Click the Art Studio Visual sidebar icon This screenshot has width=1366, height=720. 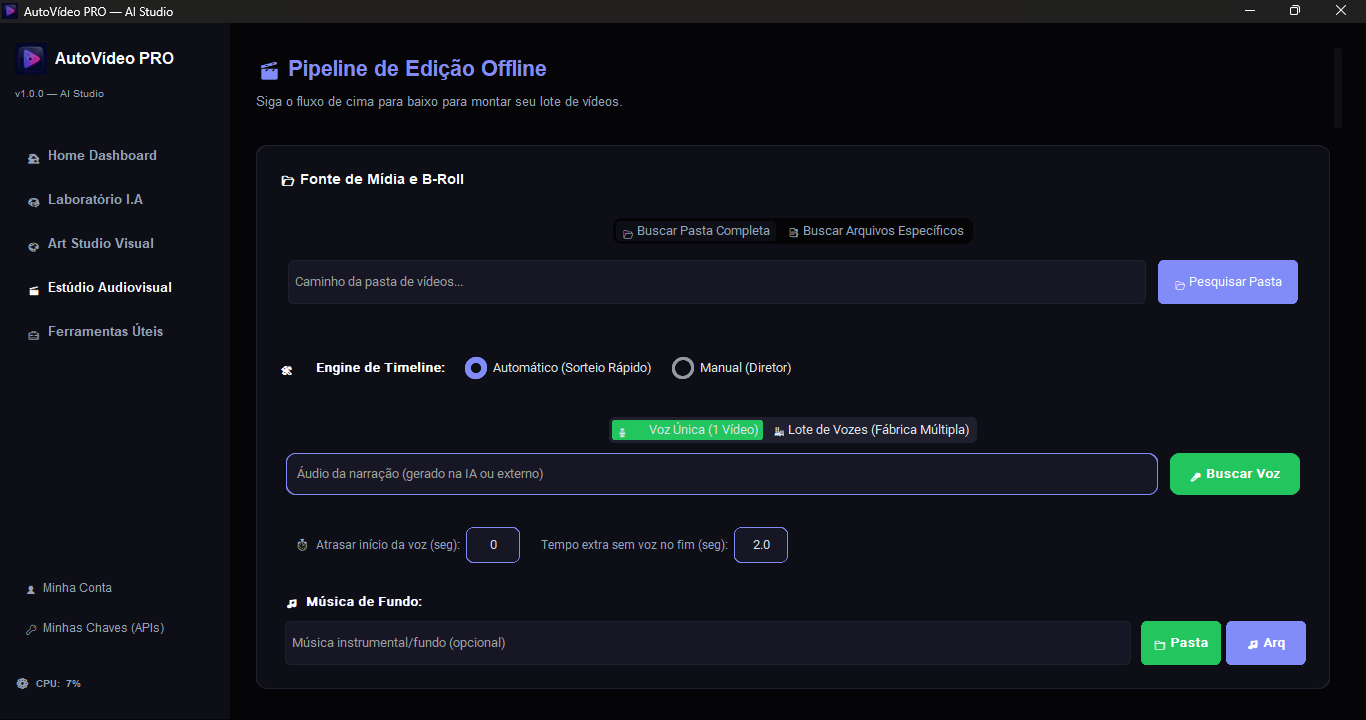pyautogui.click(x=33, y=245)
